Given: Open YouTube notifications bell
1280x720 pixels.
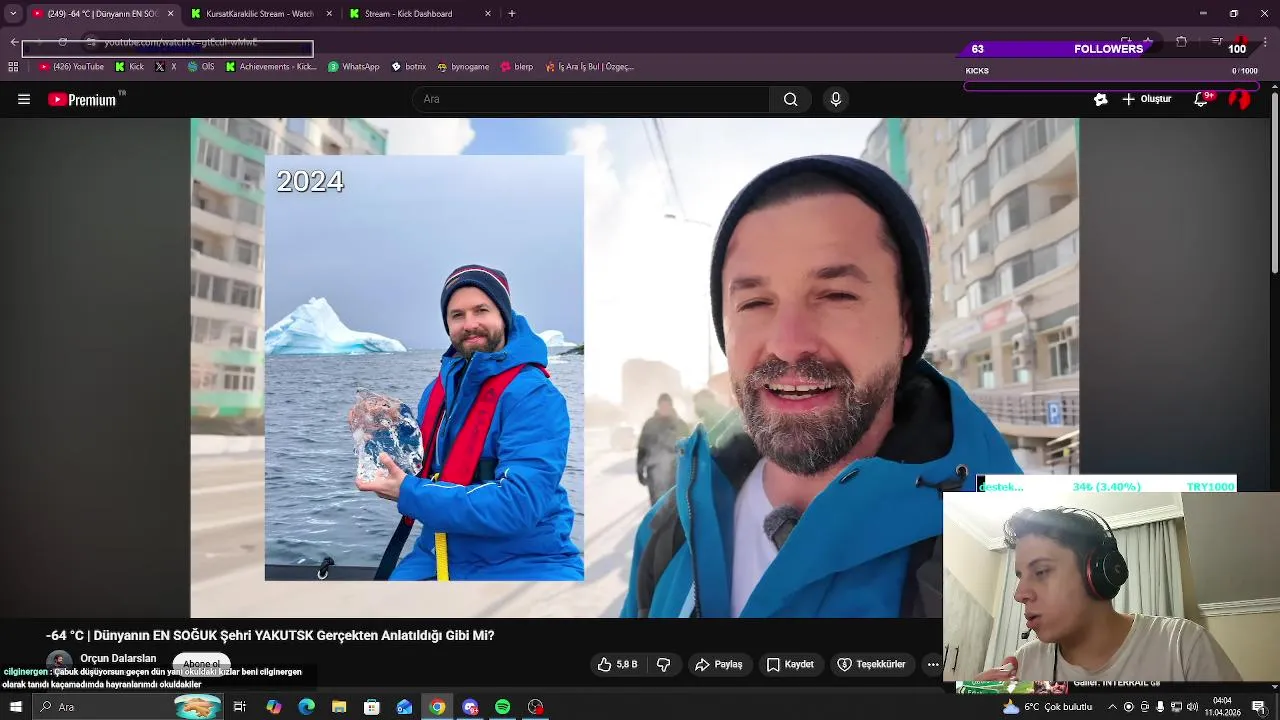Looking at the screenshot, I should [x=1201, y=99].
